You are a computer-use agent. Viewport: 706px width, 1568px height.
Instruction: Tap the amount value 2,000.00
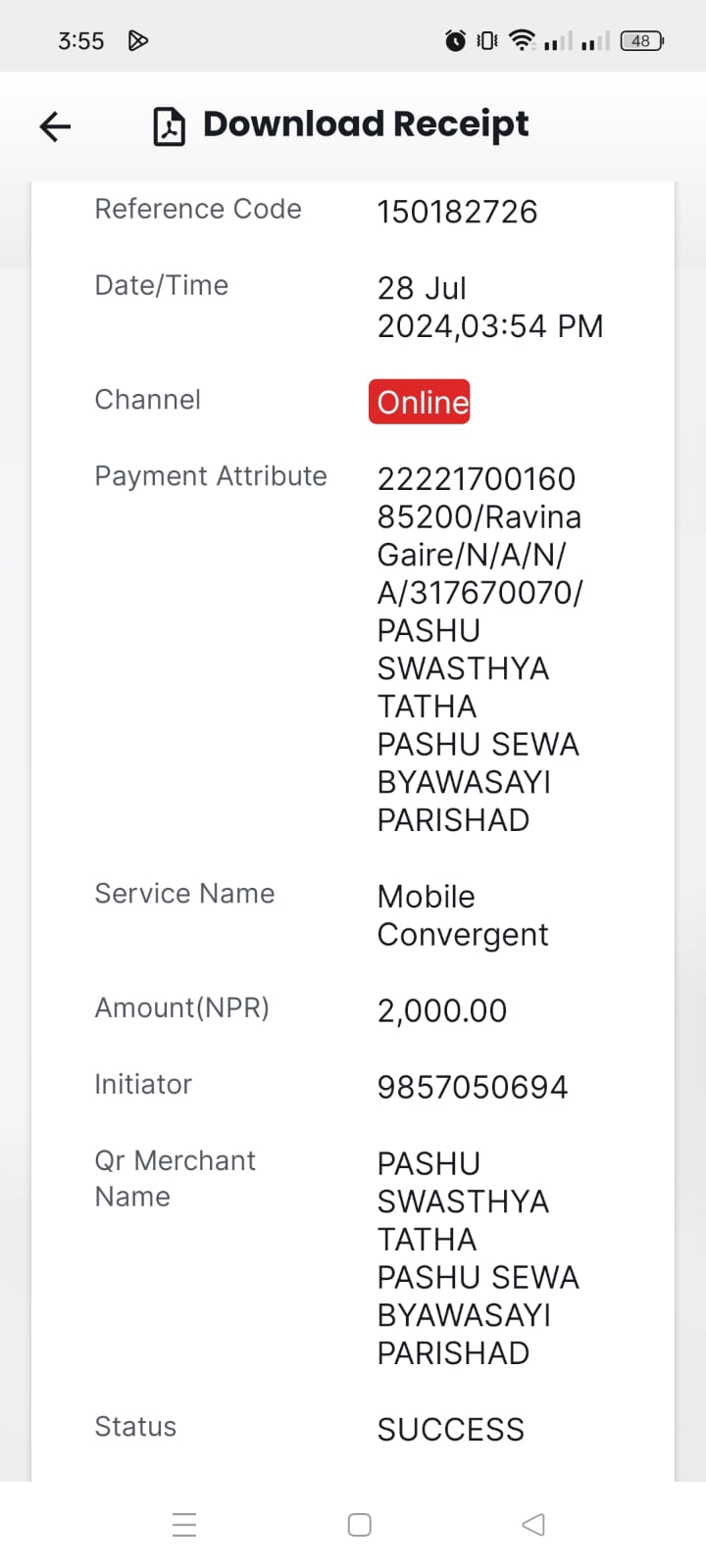[442, 1010]
